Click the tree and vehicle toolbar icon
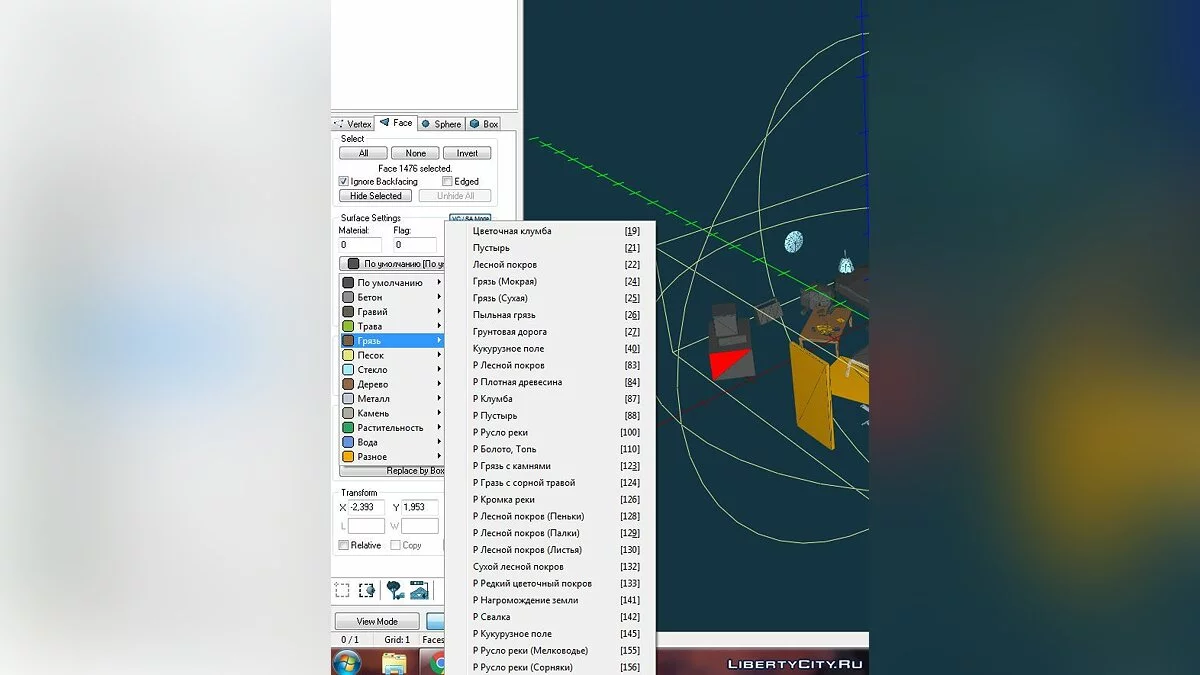Screen dimensions: 1200x675 point(395,590)
